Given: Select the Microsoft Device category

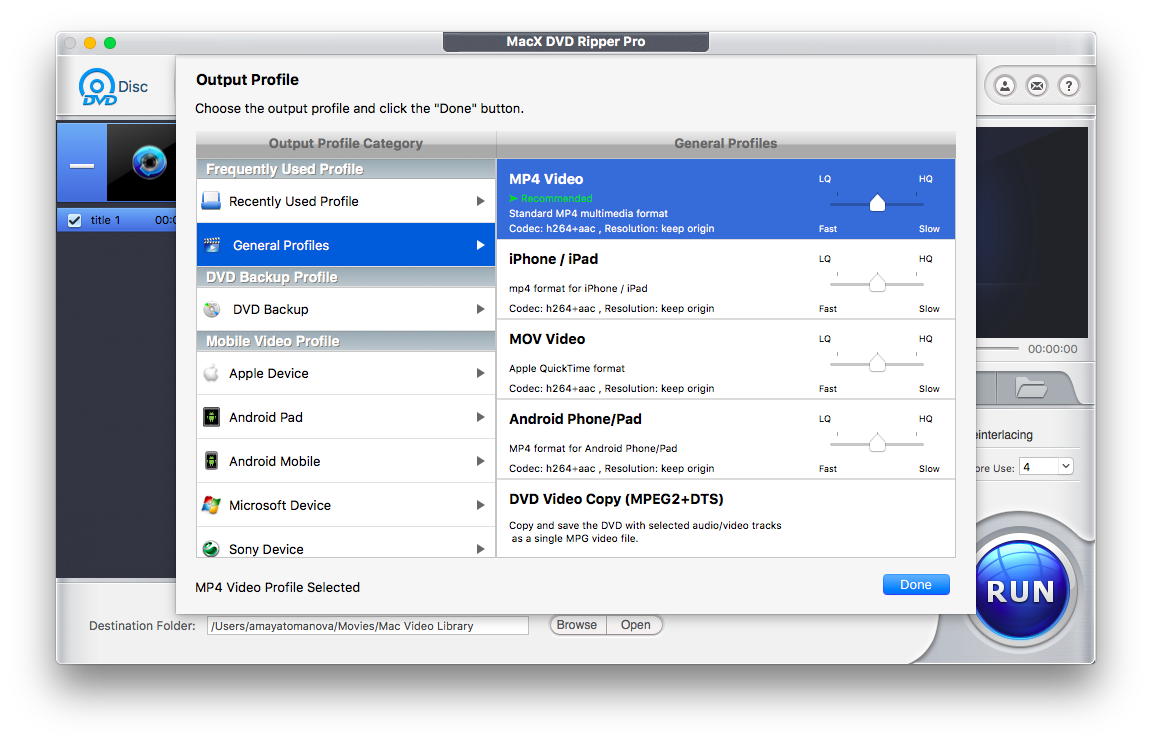Looking at the screenshot, I should point(346,505).
